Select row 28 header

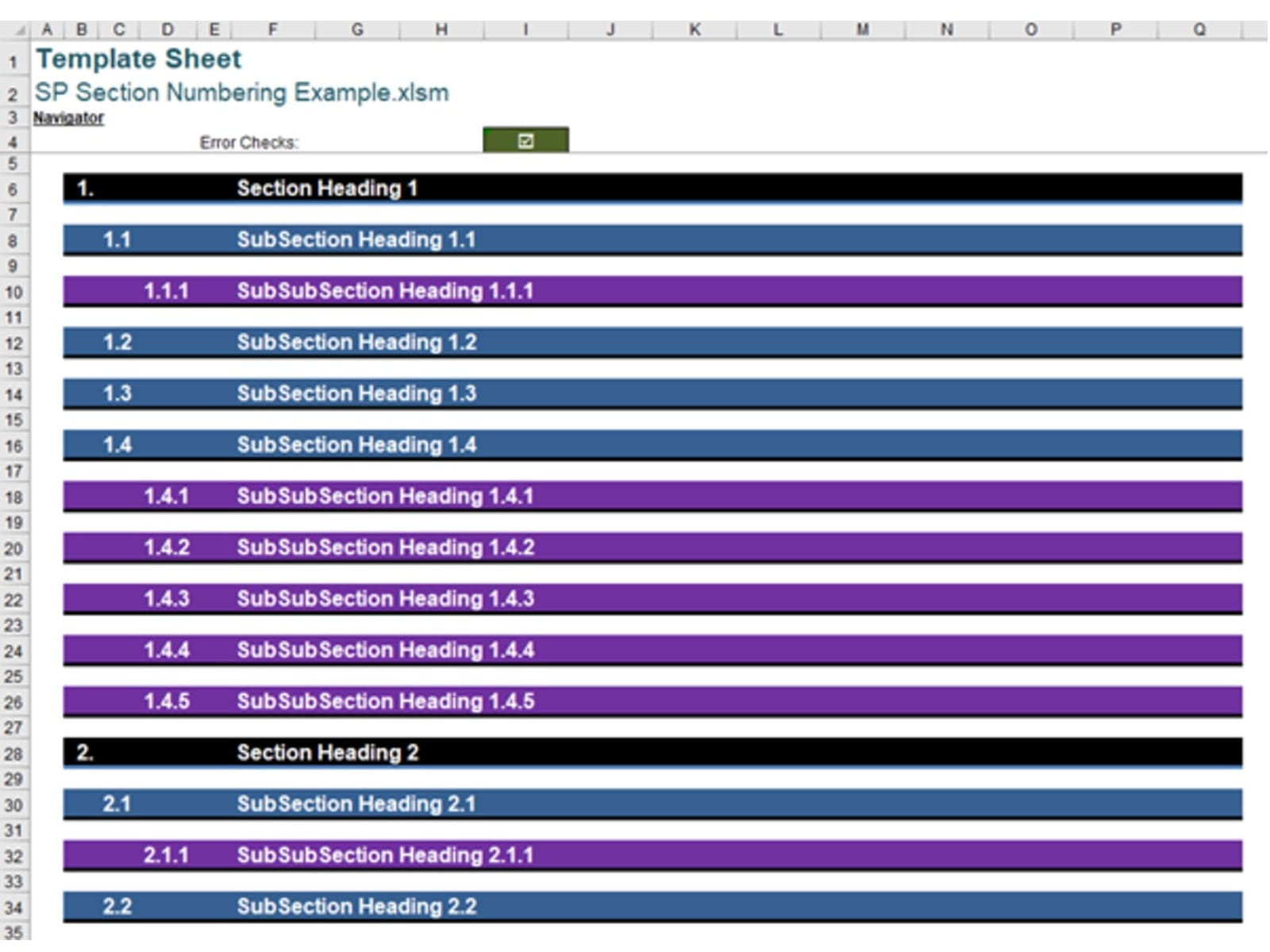pyautogui.click(x=13, y=754)
